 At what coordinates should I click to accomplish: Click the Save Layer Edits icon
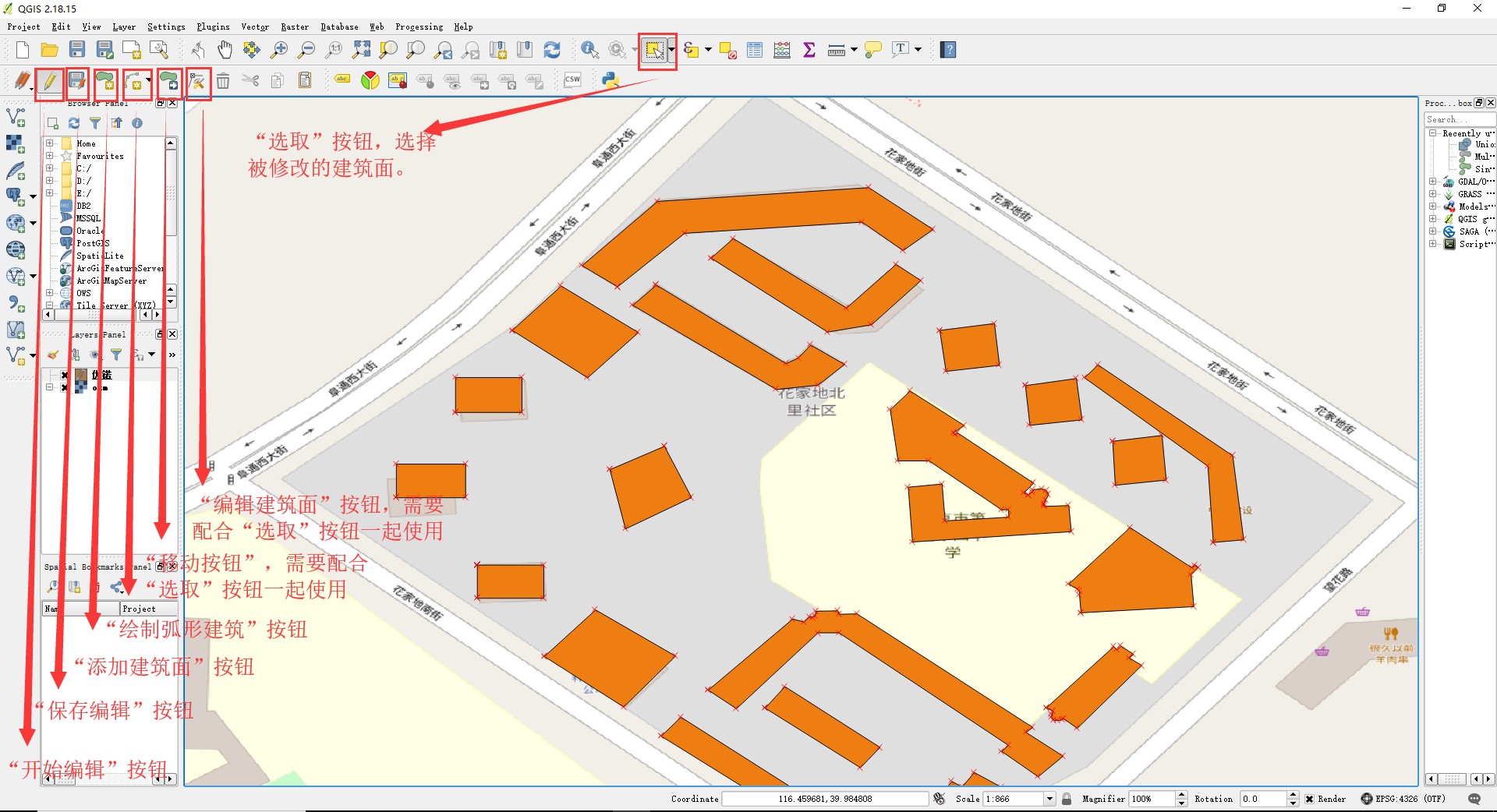[77, 80]
